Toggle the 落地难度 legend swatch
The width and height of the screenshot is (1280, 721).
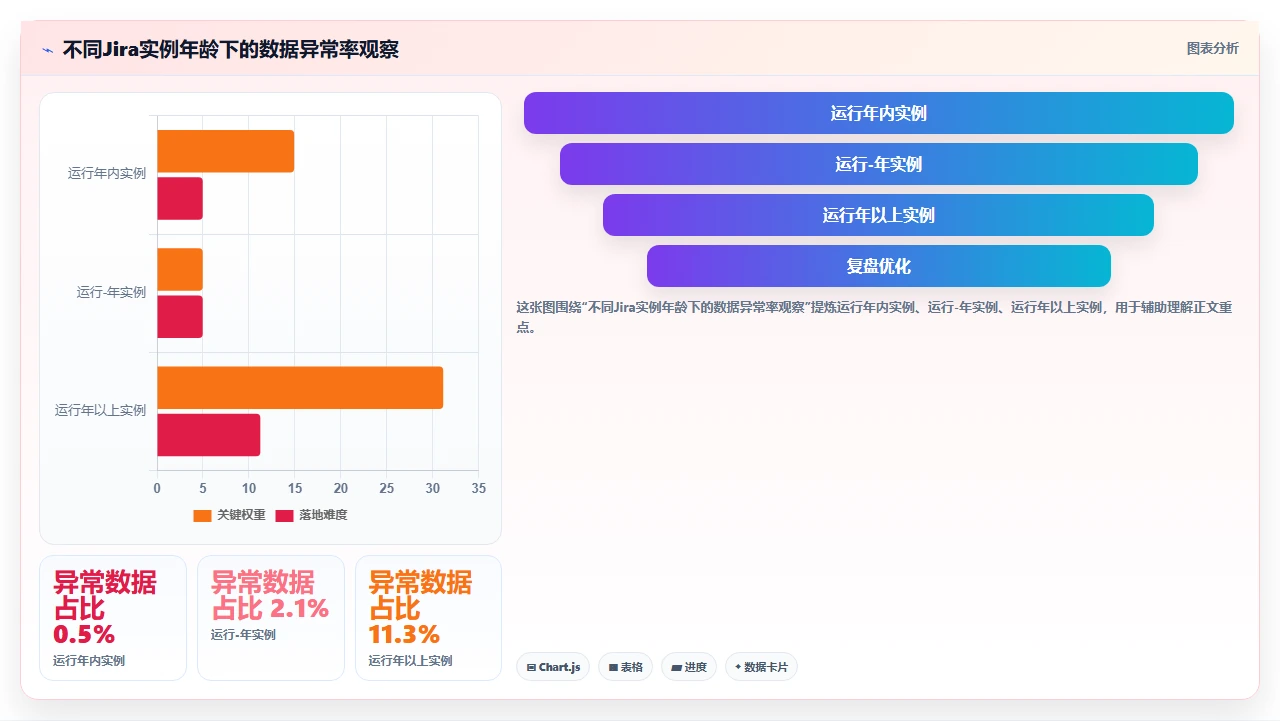[x=285, y=515]
